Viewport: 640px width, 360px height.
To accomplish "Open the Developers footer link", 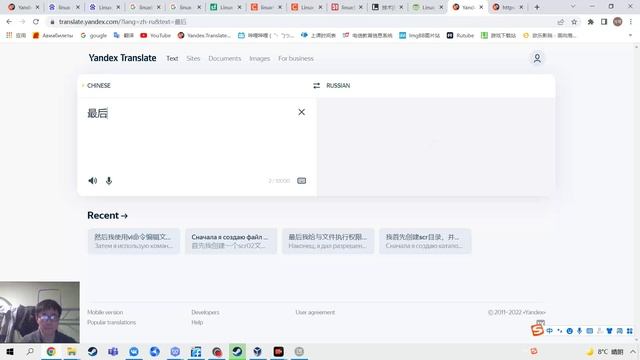I will pyautogui.click(x=205, y=312).
